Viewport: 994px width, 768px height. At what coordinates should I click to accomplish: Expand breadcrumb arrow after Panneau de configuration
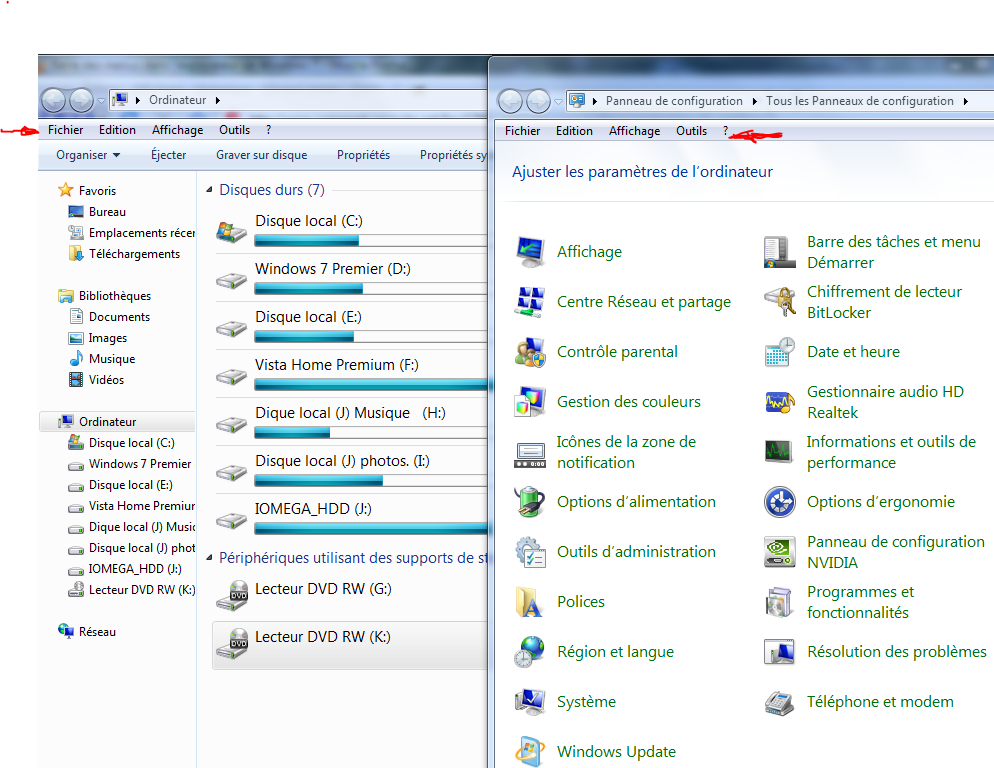[x=754, y=101]
